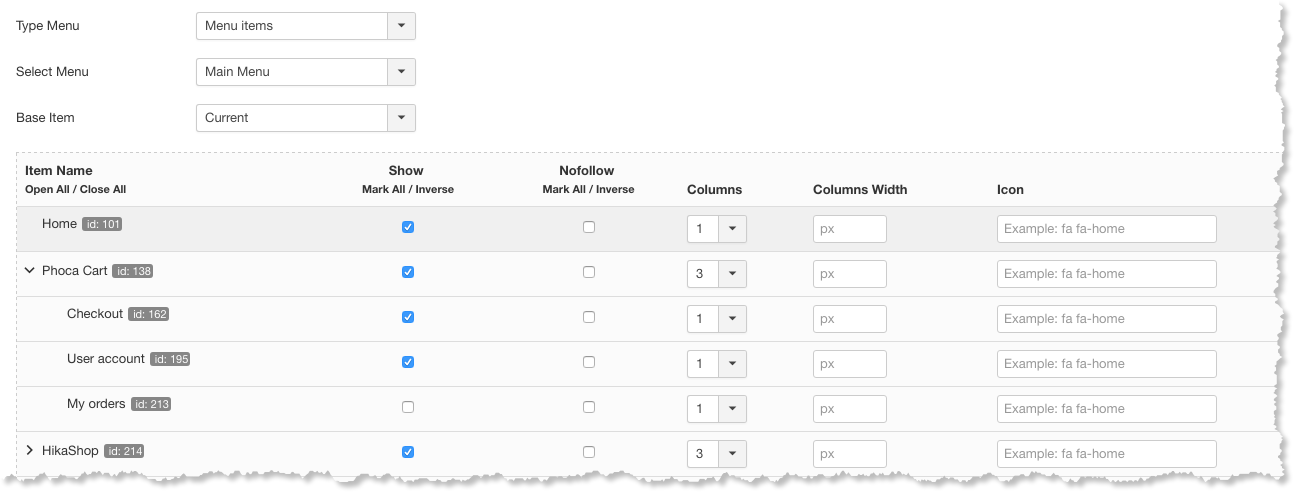Uncheck Show checkbox for Home
Viewport: 1295px width, 492px height.
tap(408, 227)
